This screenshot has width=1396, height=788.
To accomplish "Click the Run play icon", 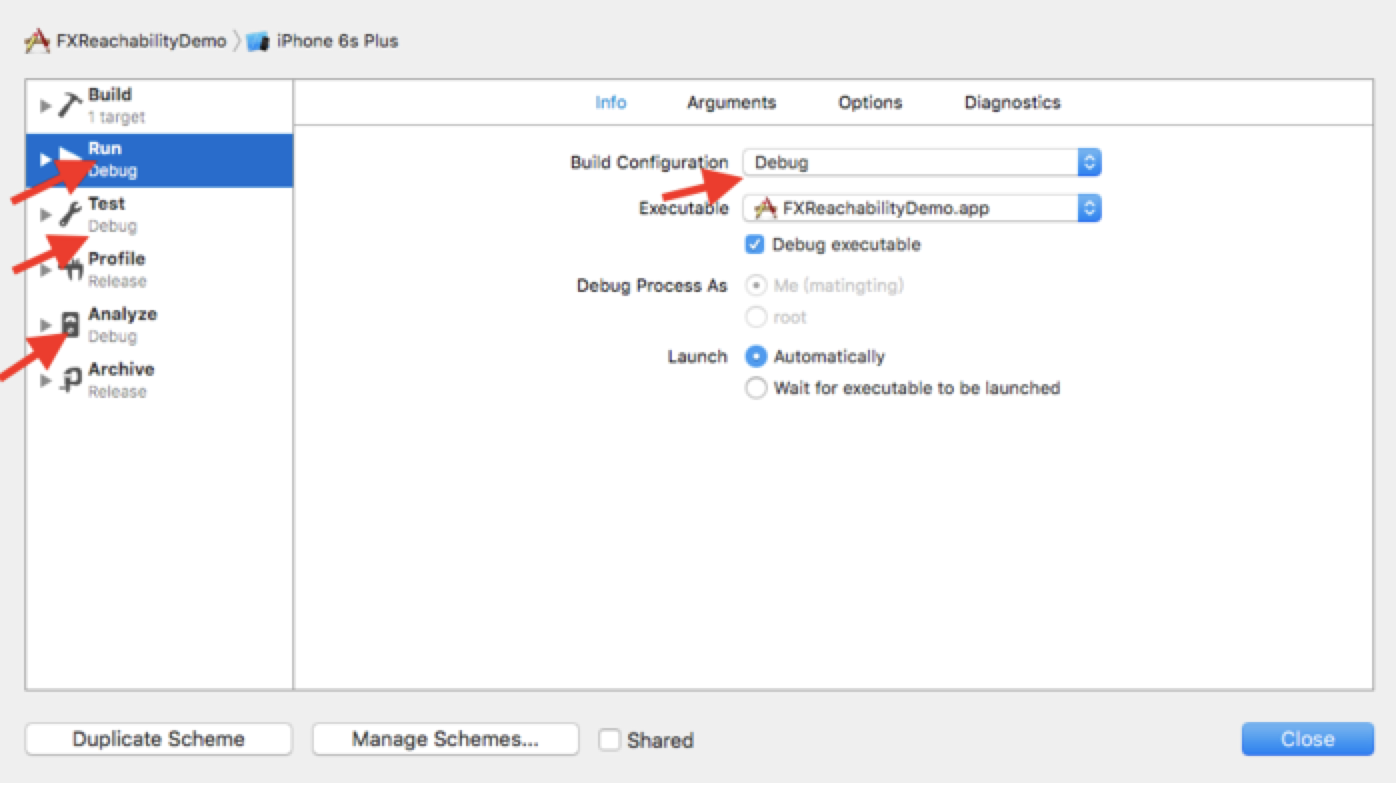I will click(69, 159).
